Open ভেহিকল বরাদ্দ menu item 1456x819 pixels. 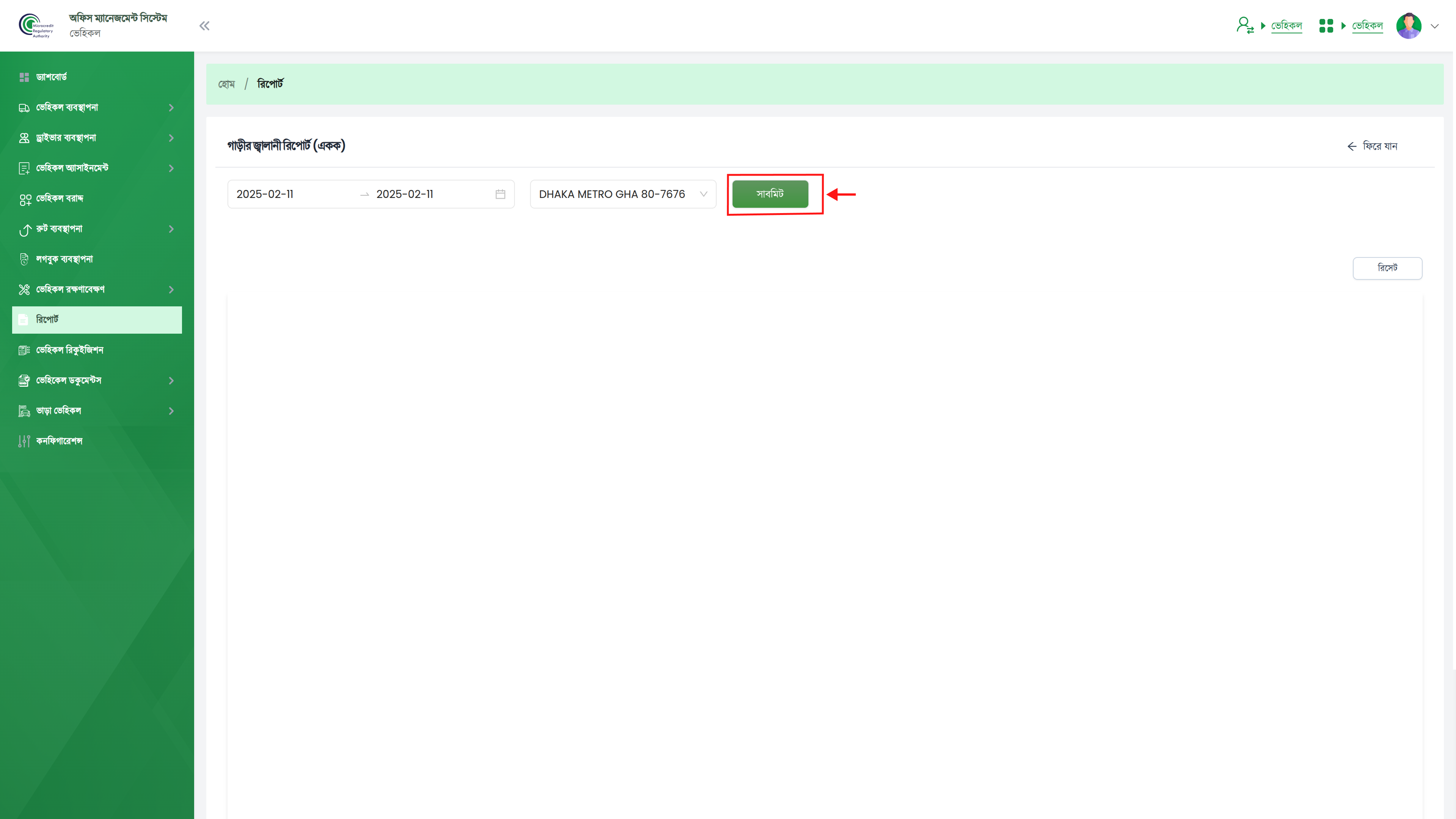pos(97,198)
